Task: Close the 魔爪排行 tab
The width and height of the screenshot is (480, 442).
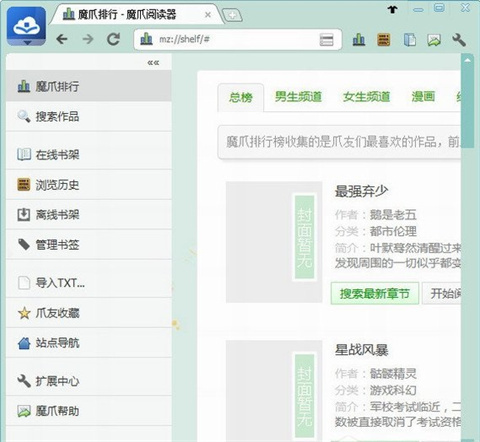Action: point(208,15)
